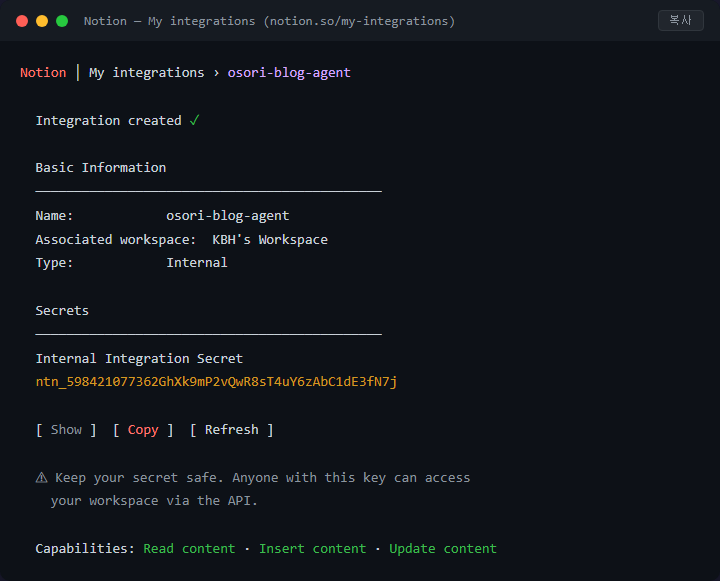Click the red close window dot
This screenshot has width=720, height=581.
(22, 21)
